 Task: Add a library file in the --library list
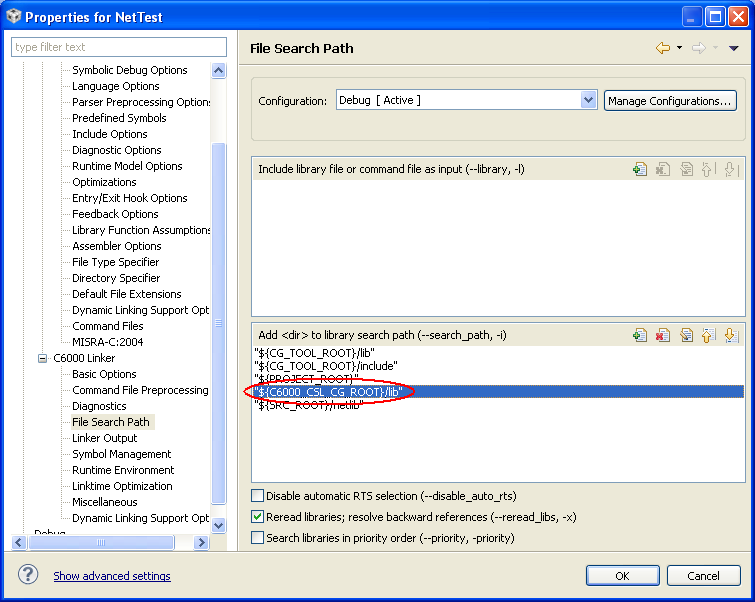click(x=640, y=169)
